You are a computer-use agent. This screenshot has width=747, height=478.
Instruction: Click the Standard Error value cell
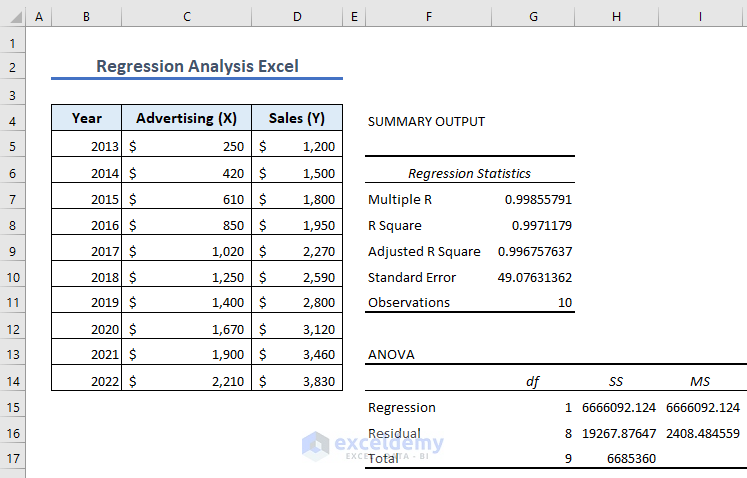click(x=534, y=277)
